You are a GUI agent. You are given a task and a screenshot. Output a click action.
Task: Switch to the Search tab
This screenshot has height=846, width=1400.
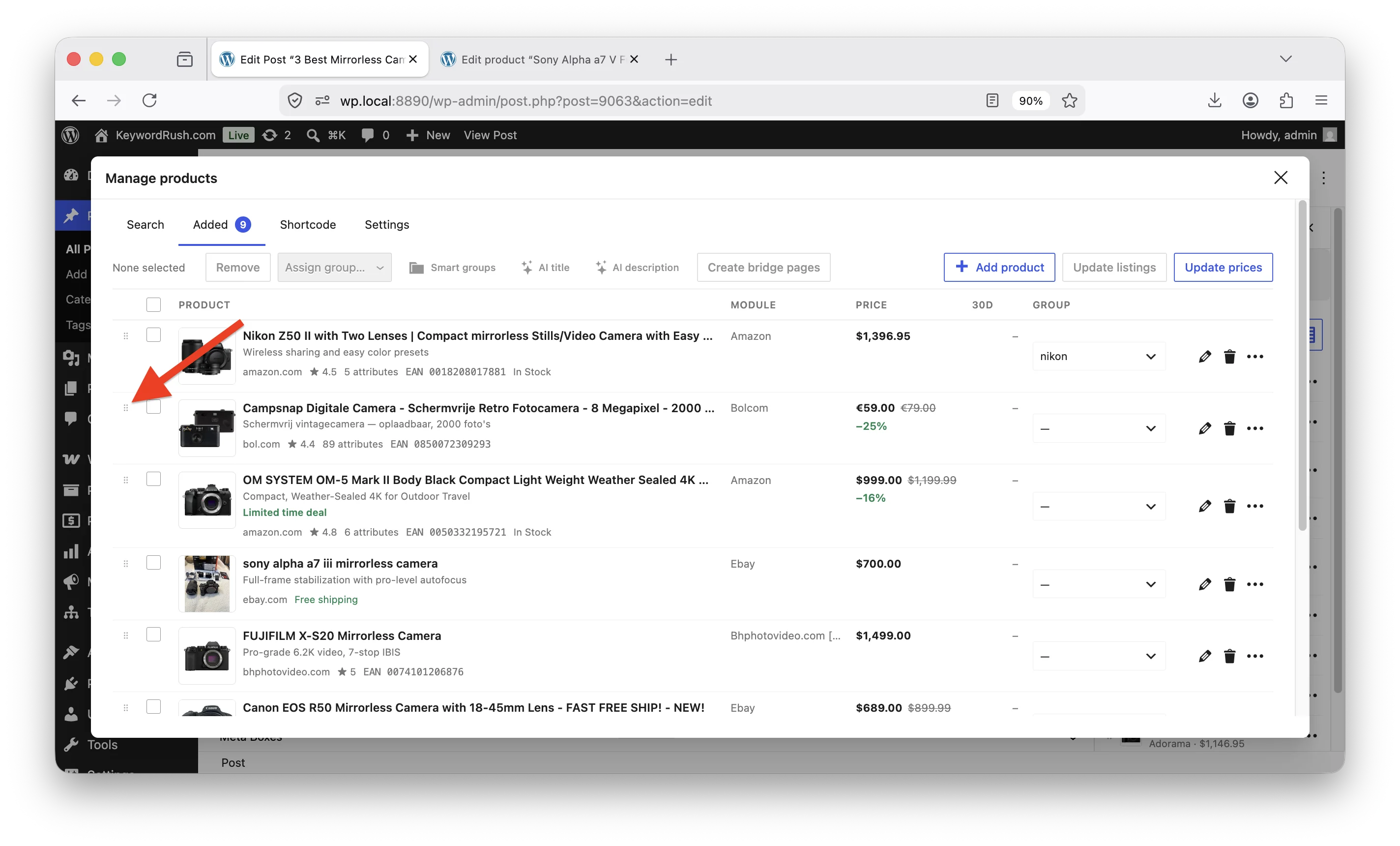tap(146, 225)
